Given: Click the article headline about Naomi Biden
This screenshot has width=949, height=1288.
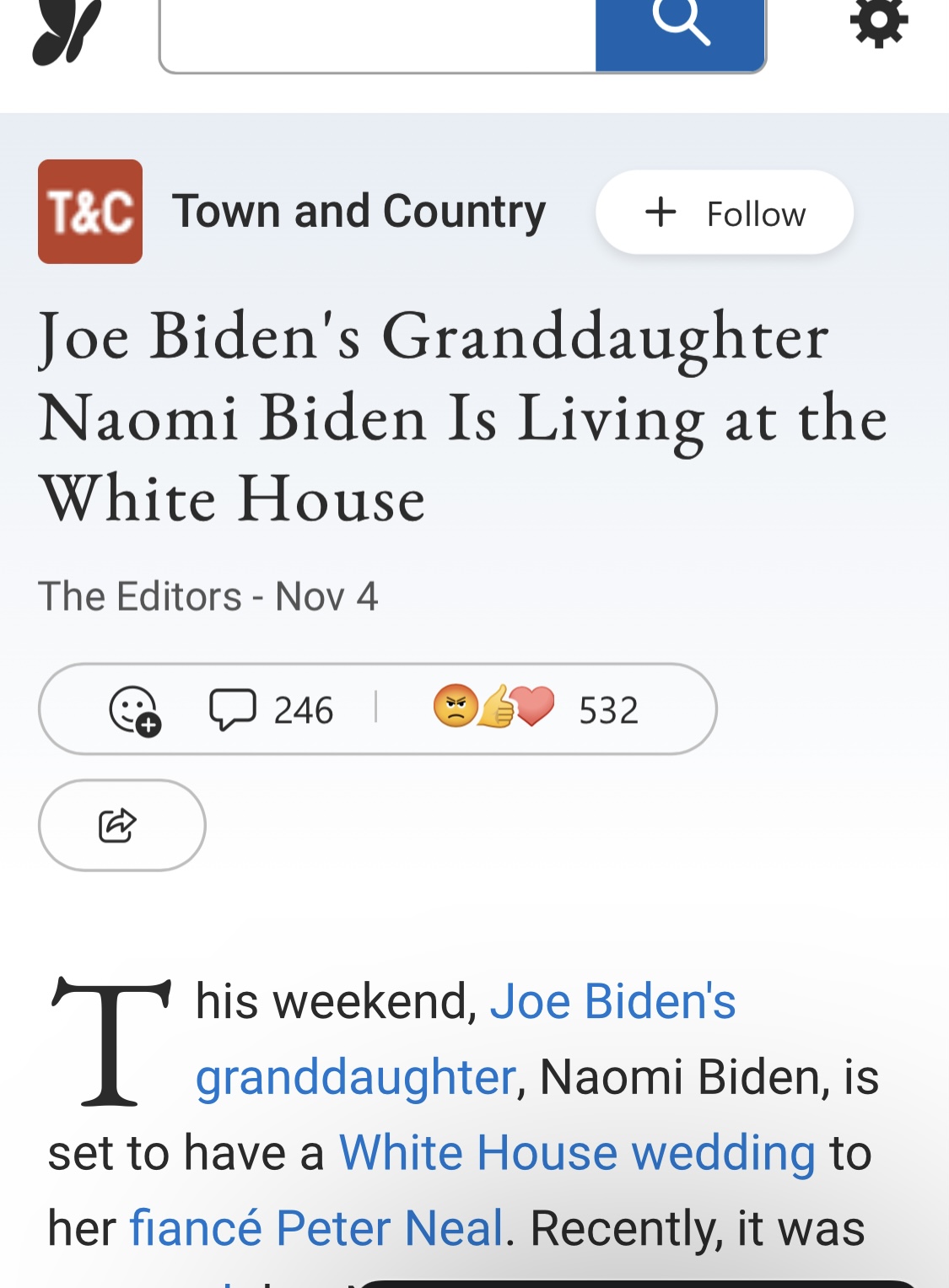Looking at the screenshot, I should (463, 417).
